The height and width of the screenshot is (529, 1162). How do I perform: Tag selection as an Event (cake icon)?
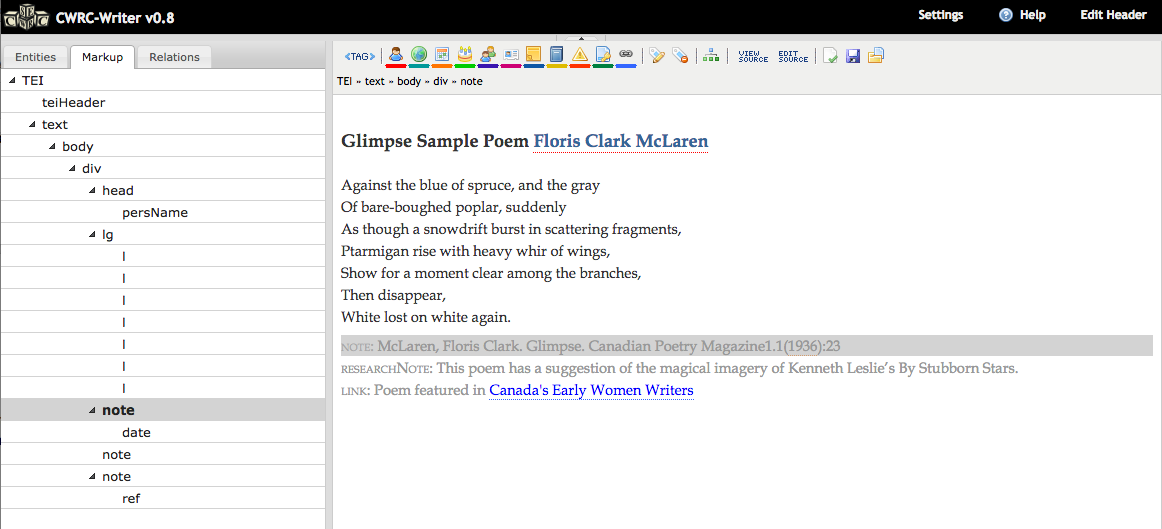(465, 55)
